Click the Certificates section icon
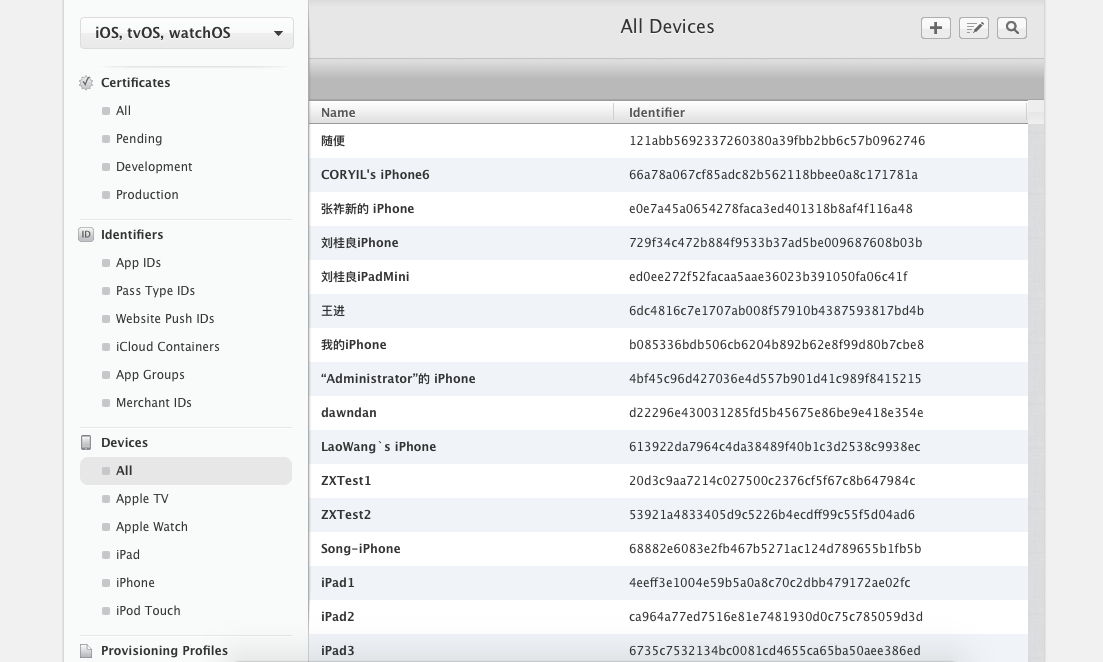 point(86,83)
